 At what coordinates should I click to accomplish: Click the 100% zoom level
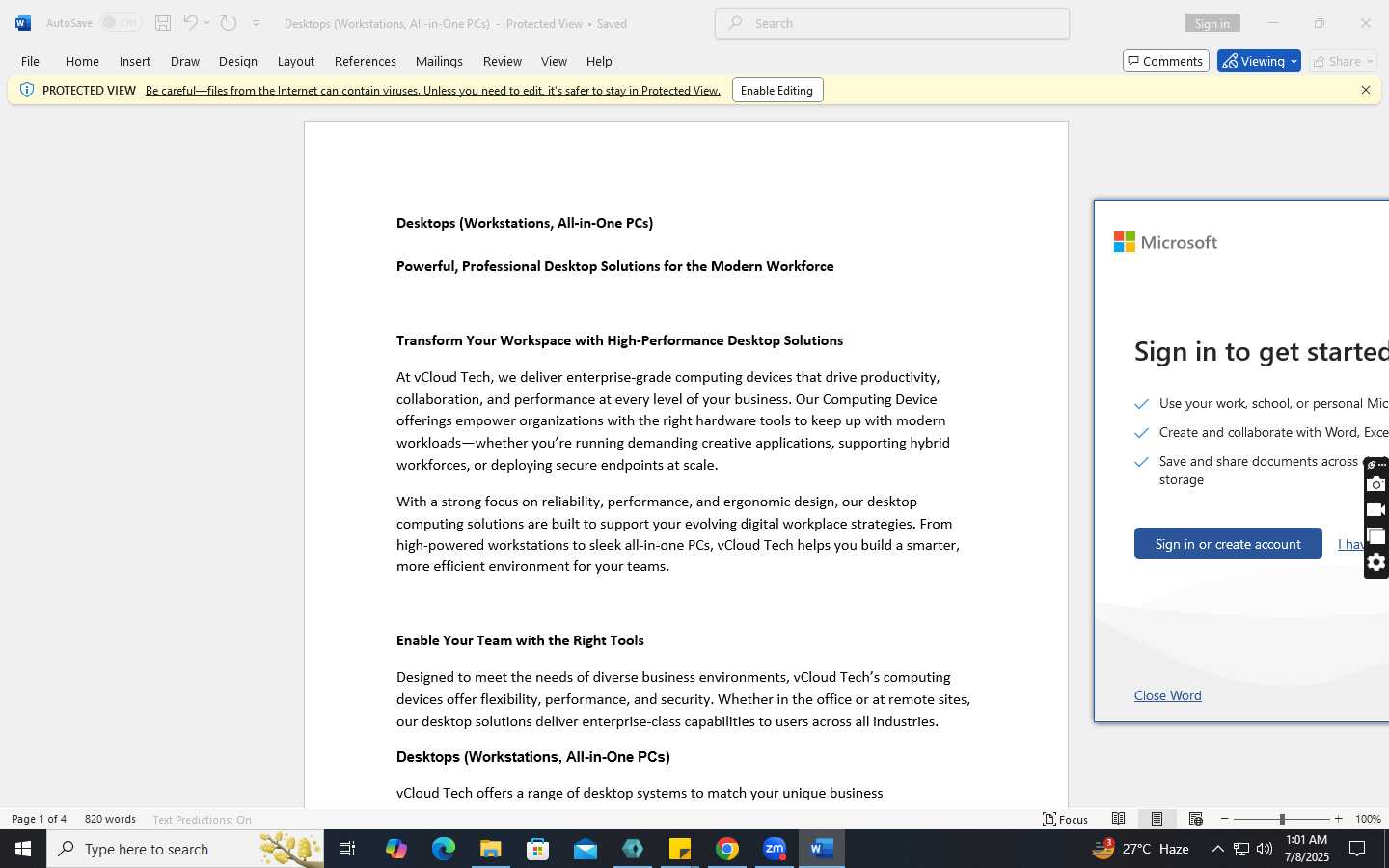point(1368,819)
